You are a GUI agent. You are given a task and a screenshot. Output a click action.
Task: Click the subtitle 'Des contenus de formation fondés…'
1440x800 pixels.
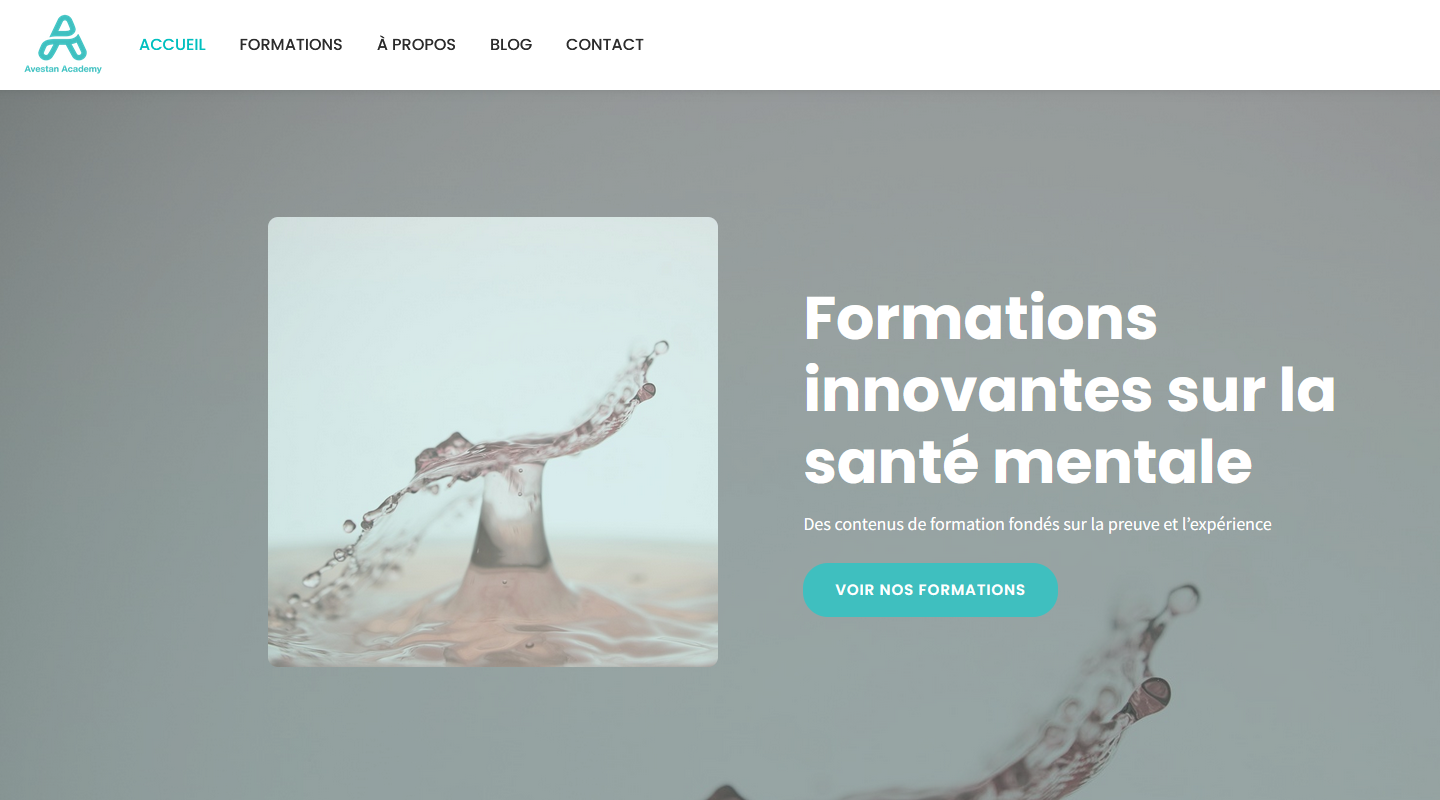pos(1037,524)
